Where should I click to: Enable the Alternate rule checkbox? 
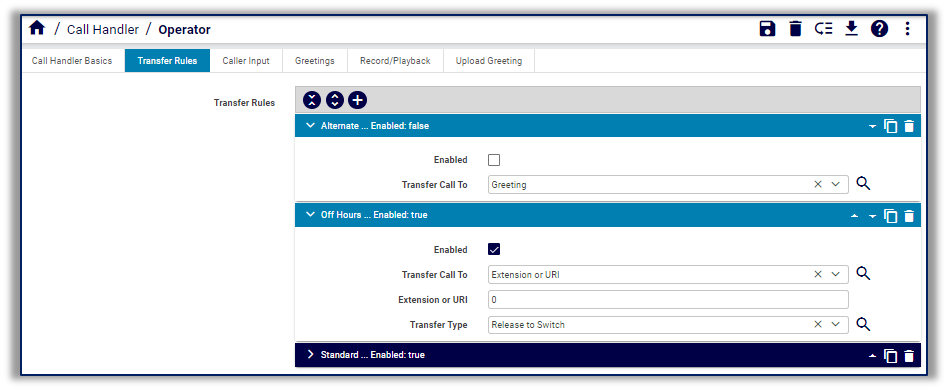click(x=494, y=160)
